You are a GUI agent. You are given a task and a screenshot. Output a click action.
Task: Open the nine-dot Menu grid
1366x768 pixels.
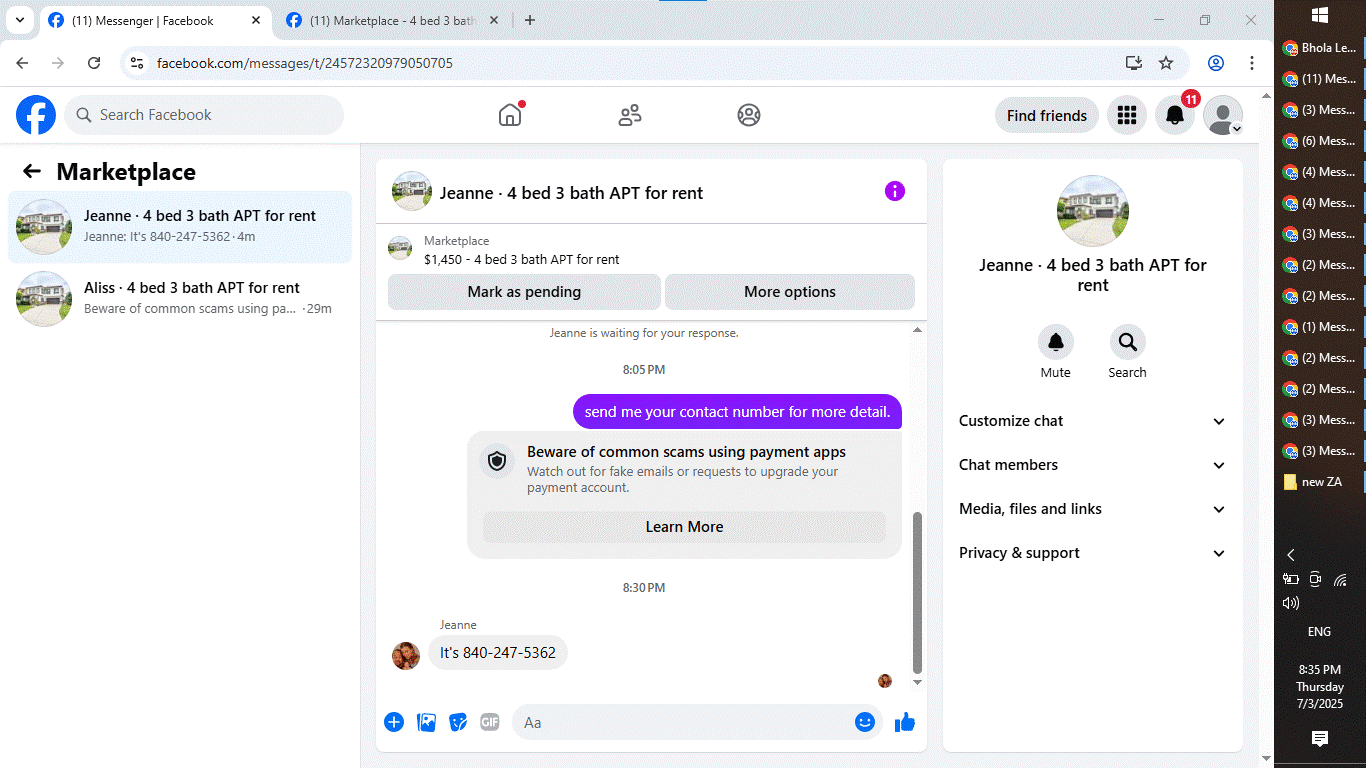1127,115
